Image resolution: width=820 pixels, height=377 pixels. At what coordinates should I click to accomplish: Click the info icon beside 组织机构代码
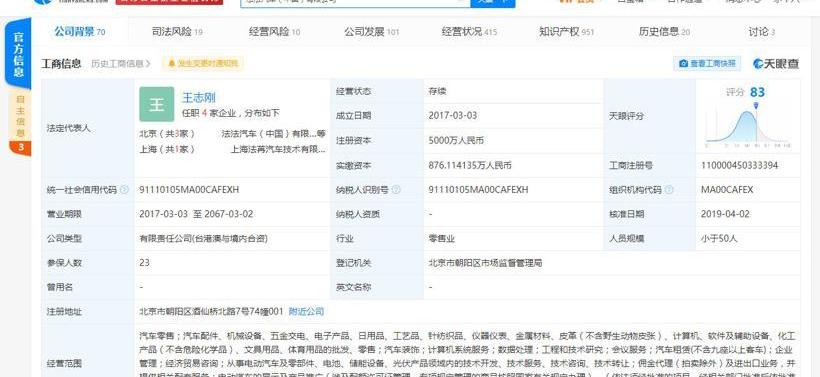tap(669, 190)
